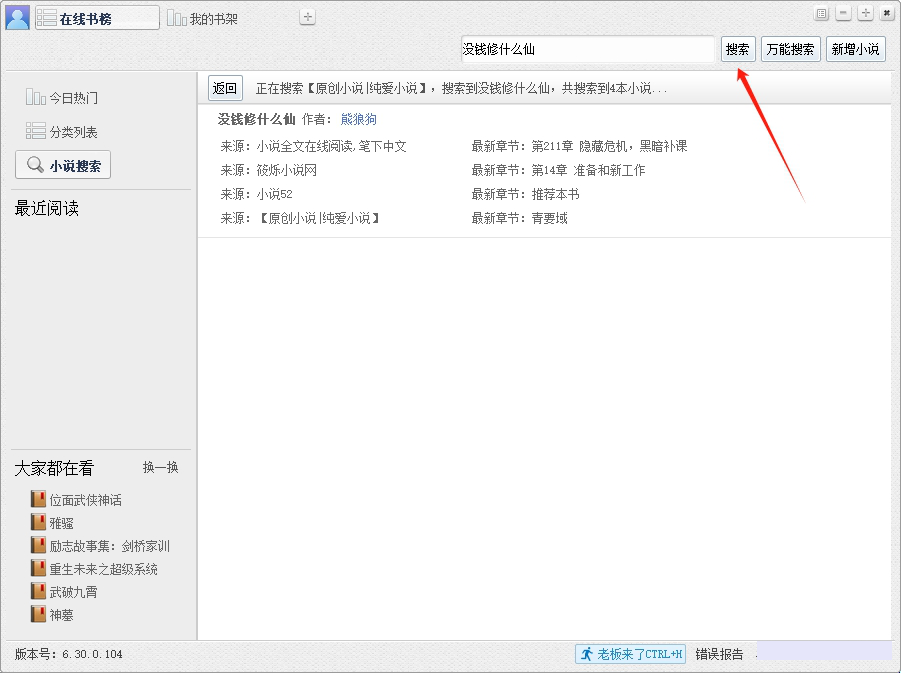Click the 老板来了 CTRL+H boss key

630,654
